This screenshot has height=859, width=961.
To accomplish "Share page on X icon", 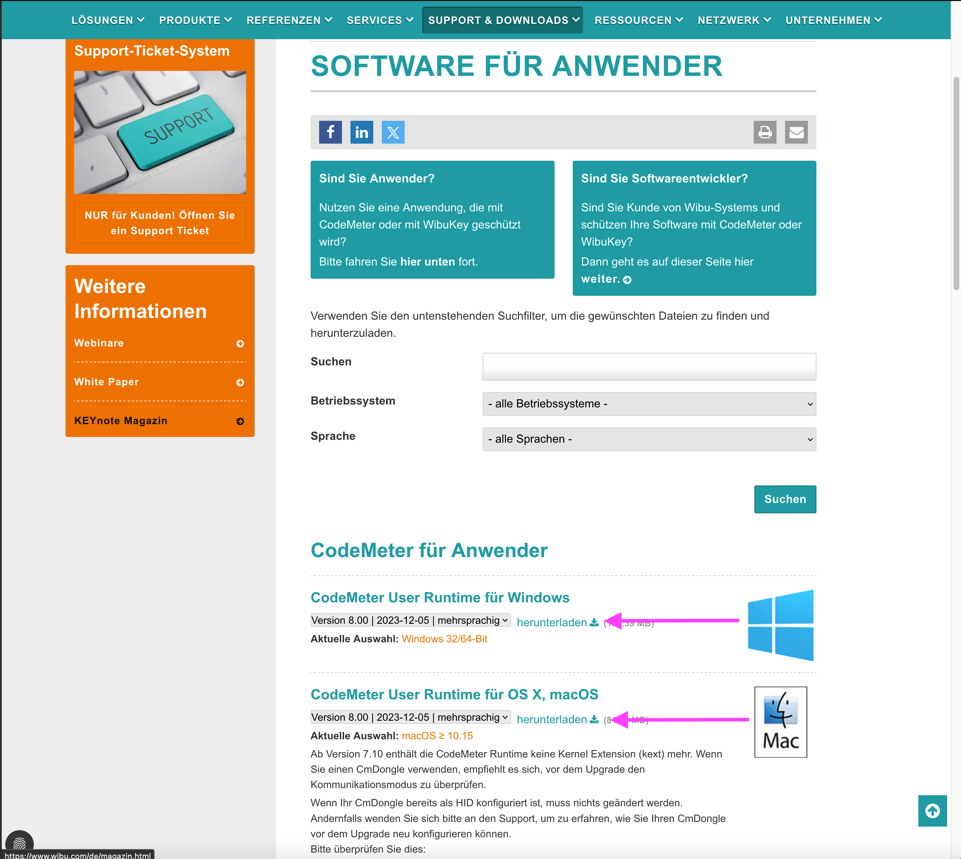I will (x=393, y=132).
